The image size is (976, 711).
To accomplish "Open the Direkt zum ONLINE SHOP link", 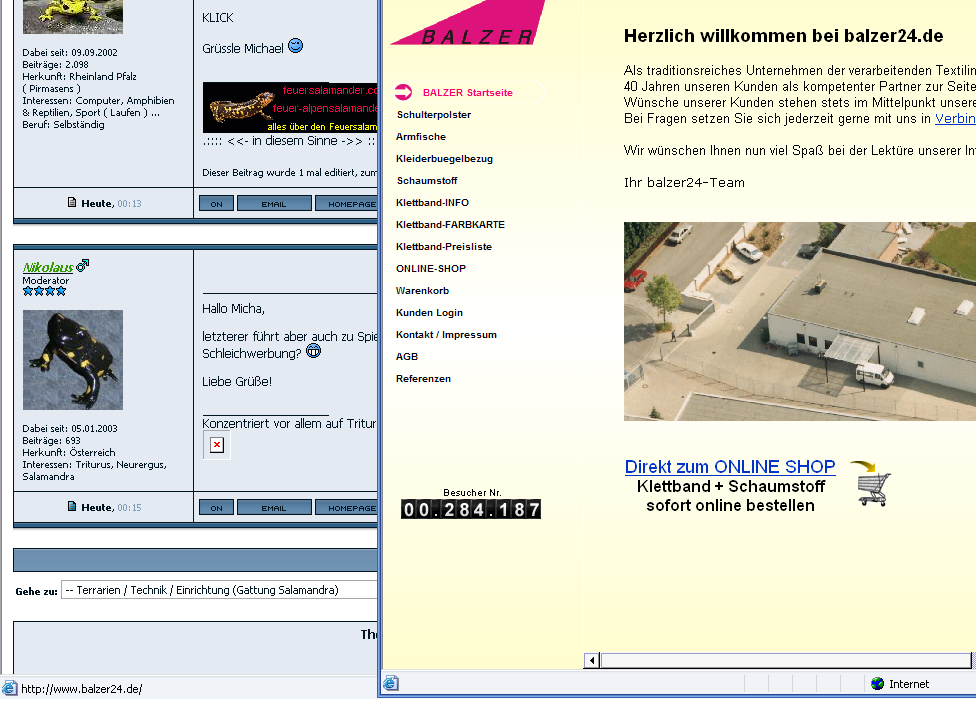I will 729,467.
